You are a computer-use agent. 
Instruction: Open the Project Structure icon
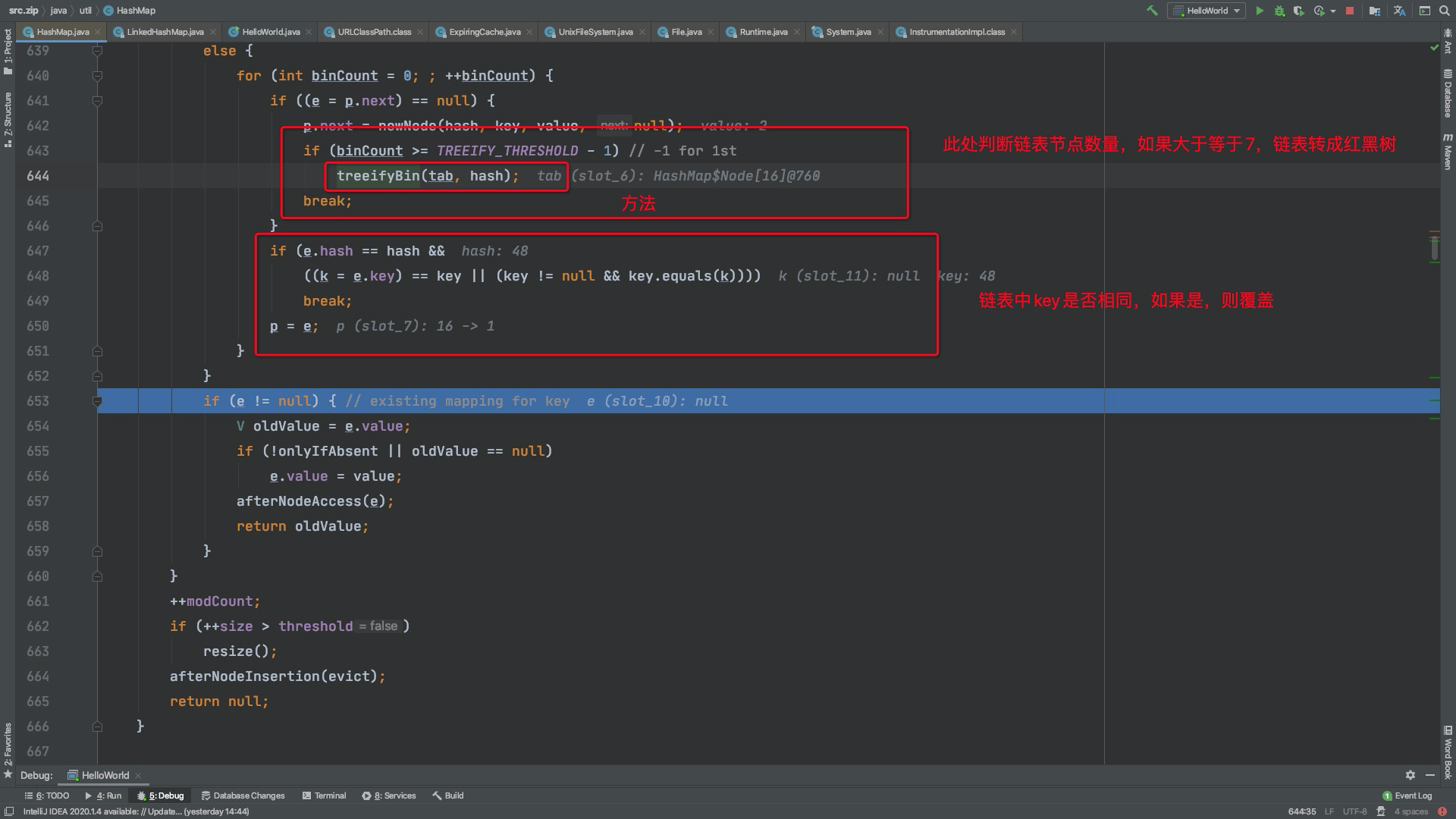click(x=1374, y=11)
